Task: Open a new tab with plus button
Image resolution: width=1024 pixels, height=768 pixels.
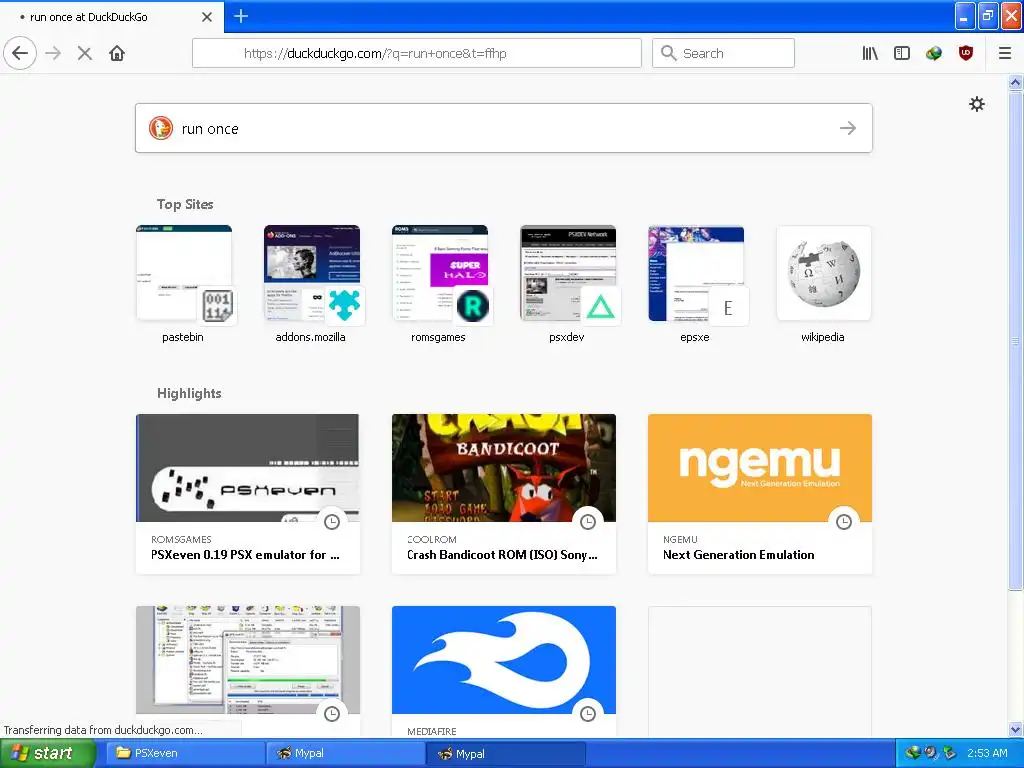Action: click(x=241, y=16)
